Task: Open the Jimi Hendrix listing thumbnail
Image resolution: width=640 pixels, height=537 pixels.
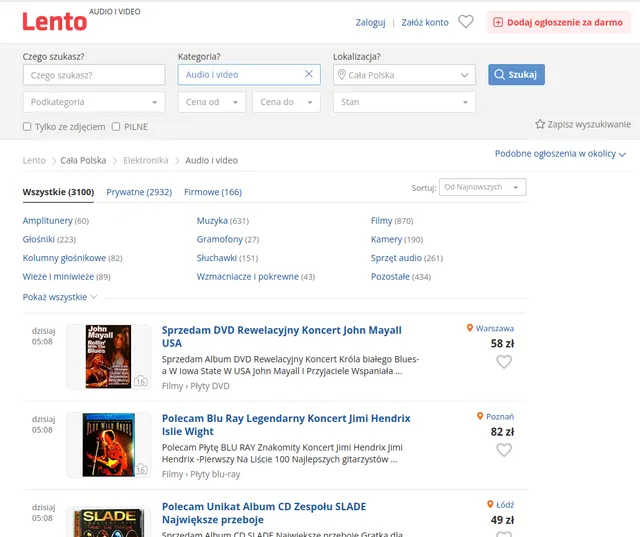Action: click(108, 445)
